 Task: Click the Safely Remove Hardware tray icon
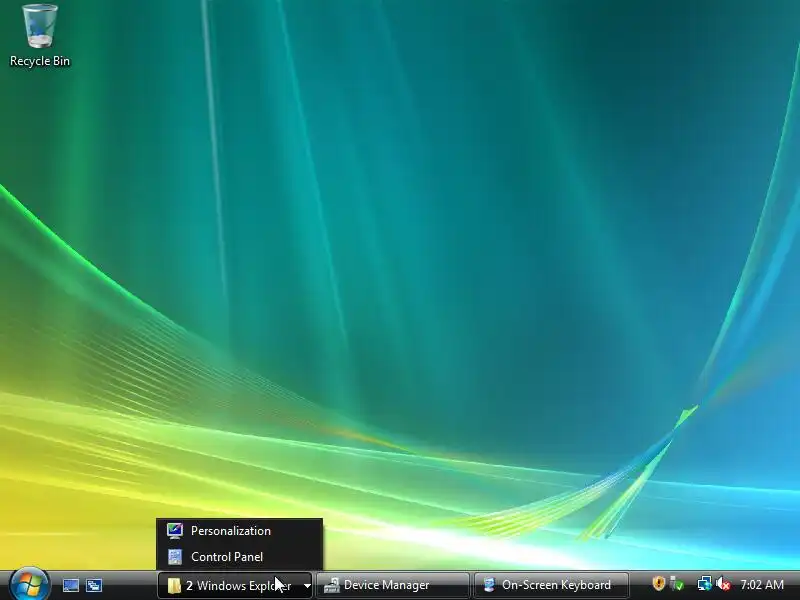tap(677, 583)
